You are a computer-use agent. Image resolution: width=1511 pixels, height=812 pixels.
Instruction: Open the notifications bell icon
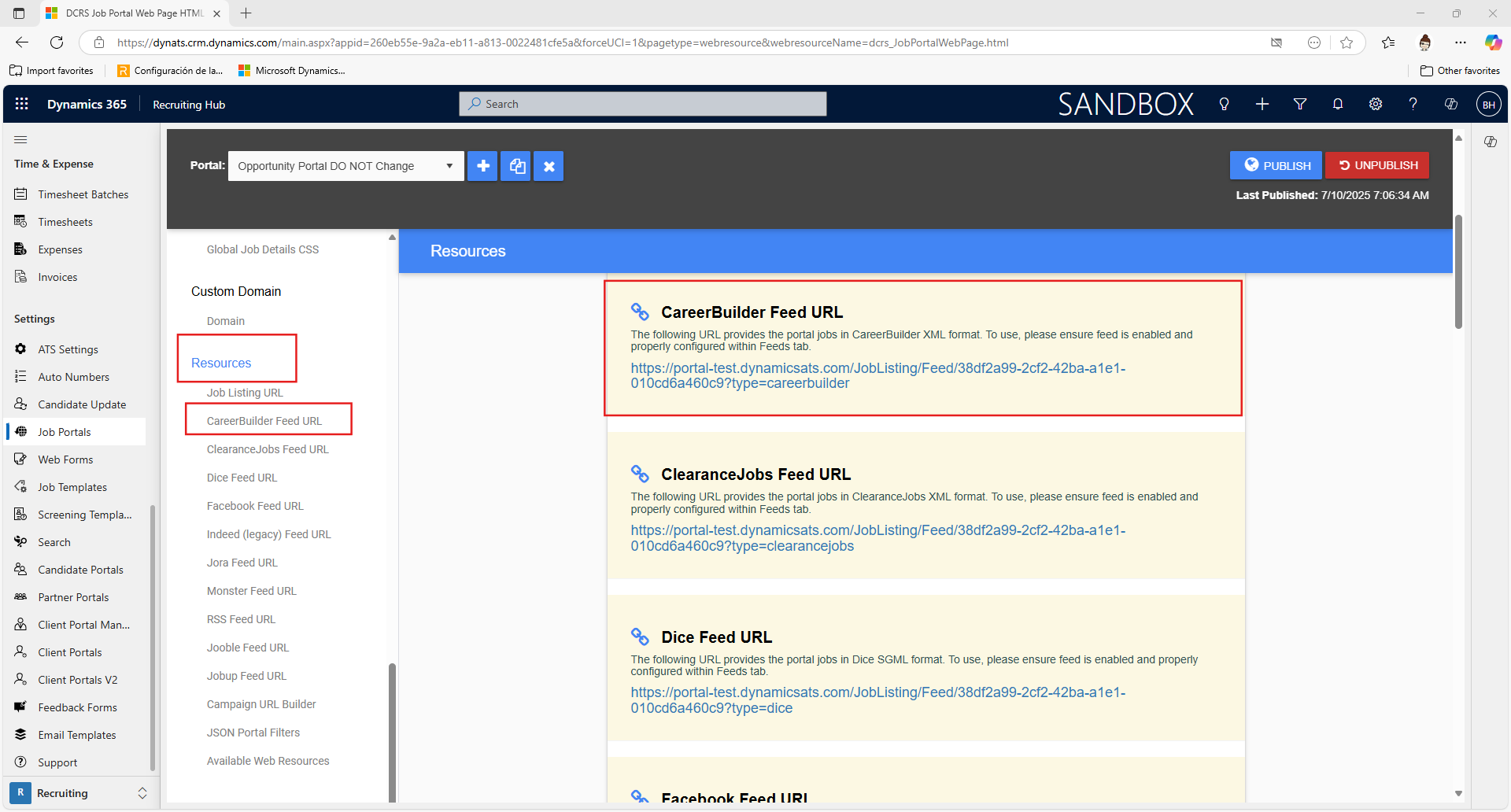(1338, 104)
